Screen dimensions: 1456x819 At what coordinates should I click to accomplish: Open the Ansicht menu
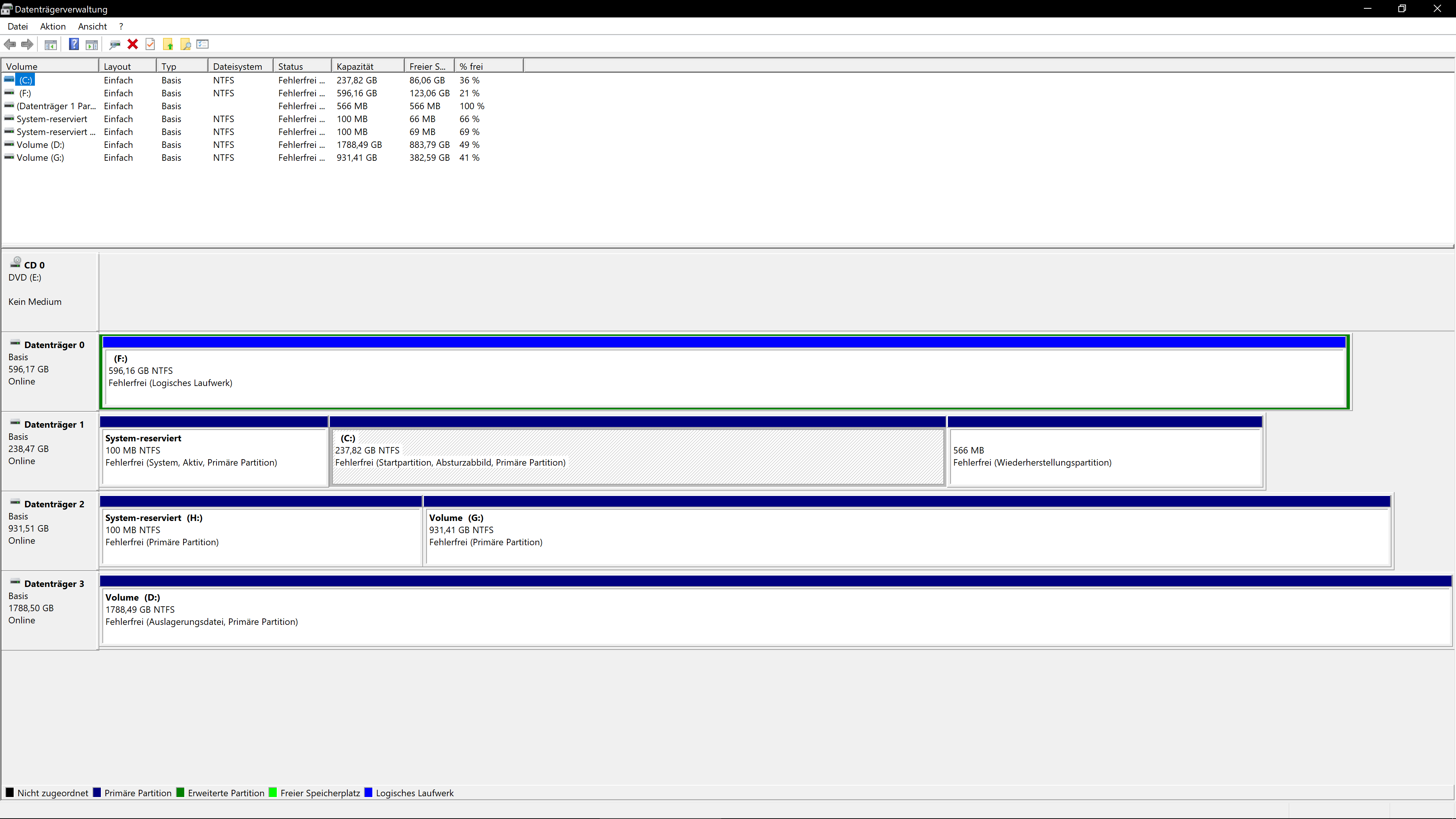point(92,27)
